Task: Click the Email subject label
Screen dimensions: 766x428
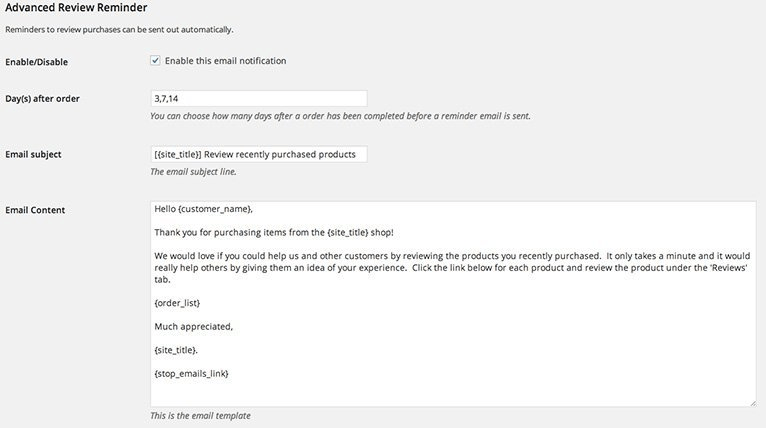Action: tap(33, 154)
